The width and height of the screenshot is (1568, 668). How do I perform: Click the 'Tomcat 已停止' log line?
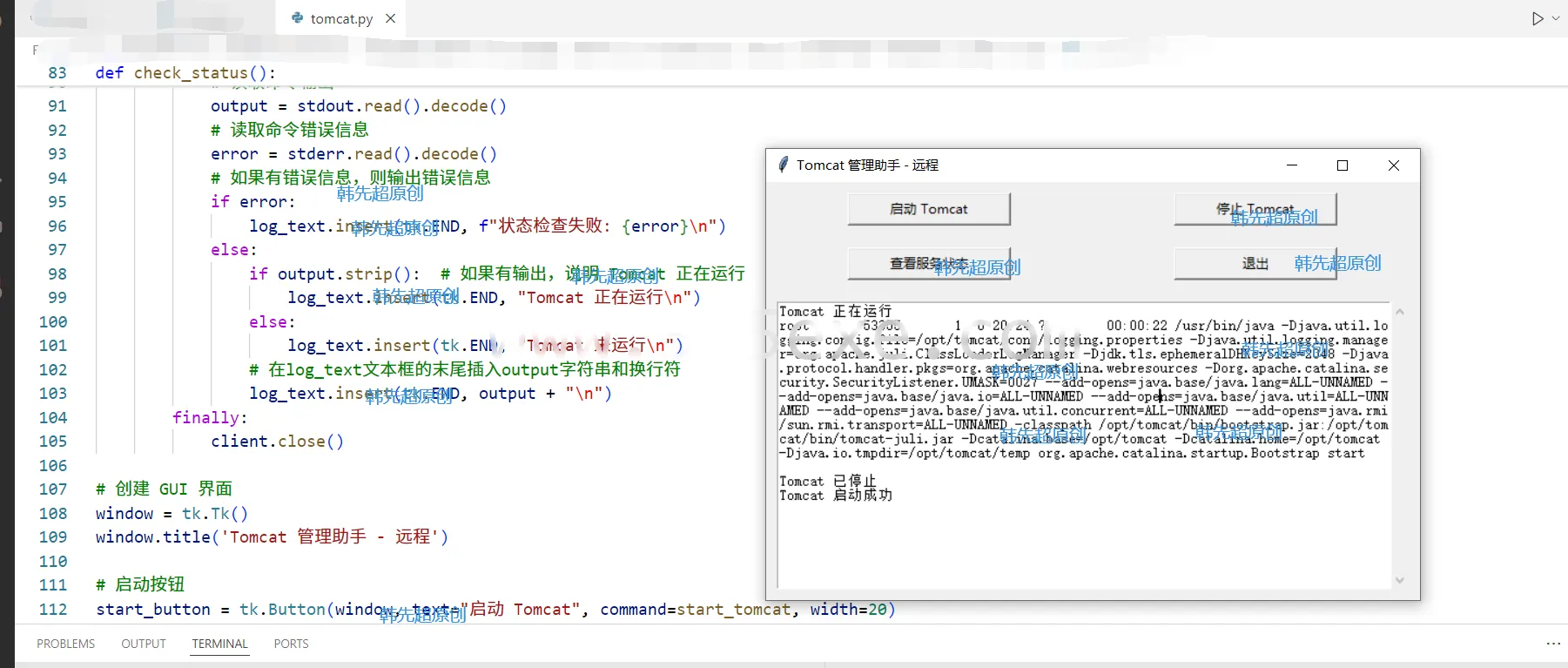pyautogui.click(x=827, y=481)
